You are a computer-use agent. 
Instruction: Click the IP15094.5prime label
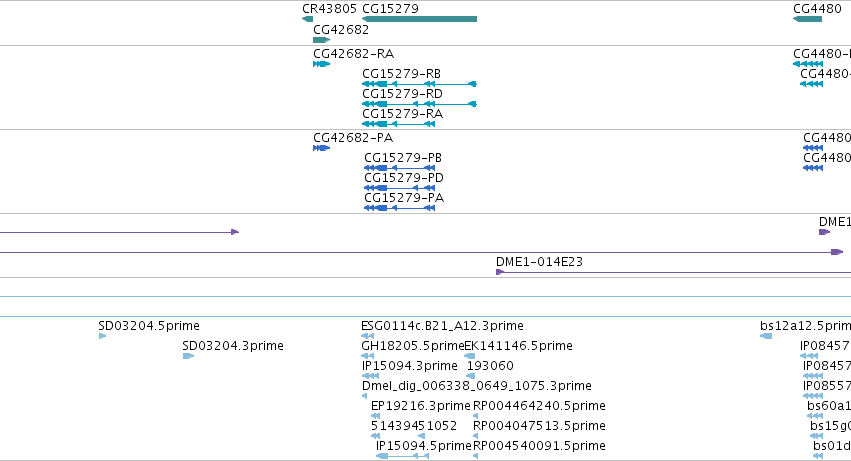[x=423, y=446]
